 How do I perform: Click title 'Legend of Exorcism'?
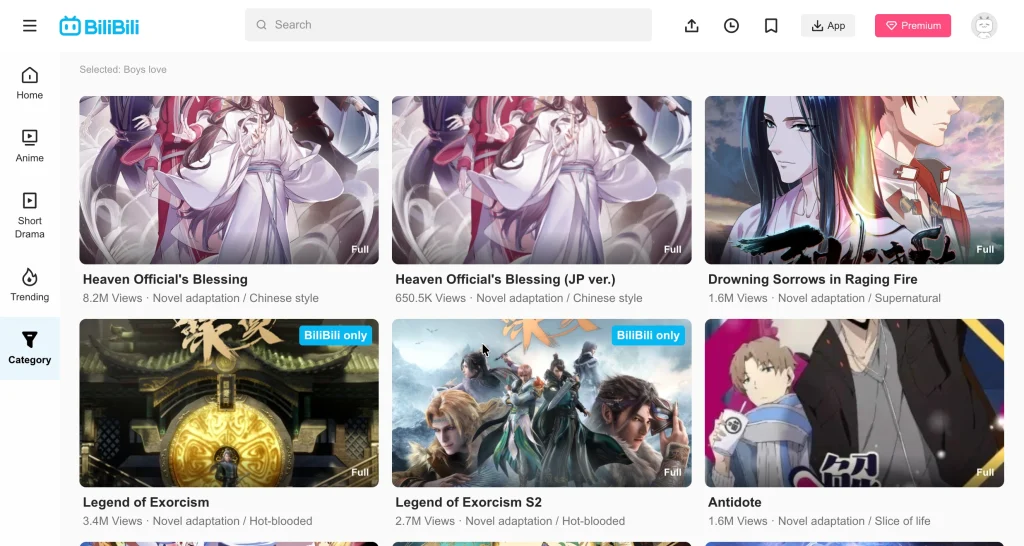pos(146,502)
